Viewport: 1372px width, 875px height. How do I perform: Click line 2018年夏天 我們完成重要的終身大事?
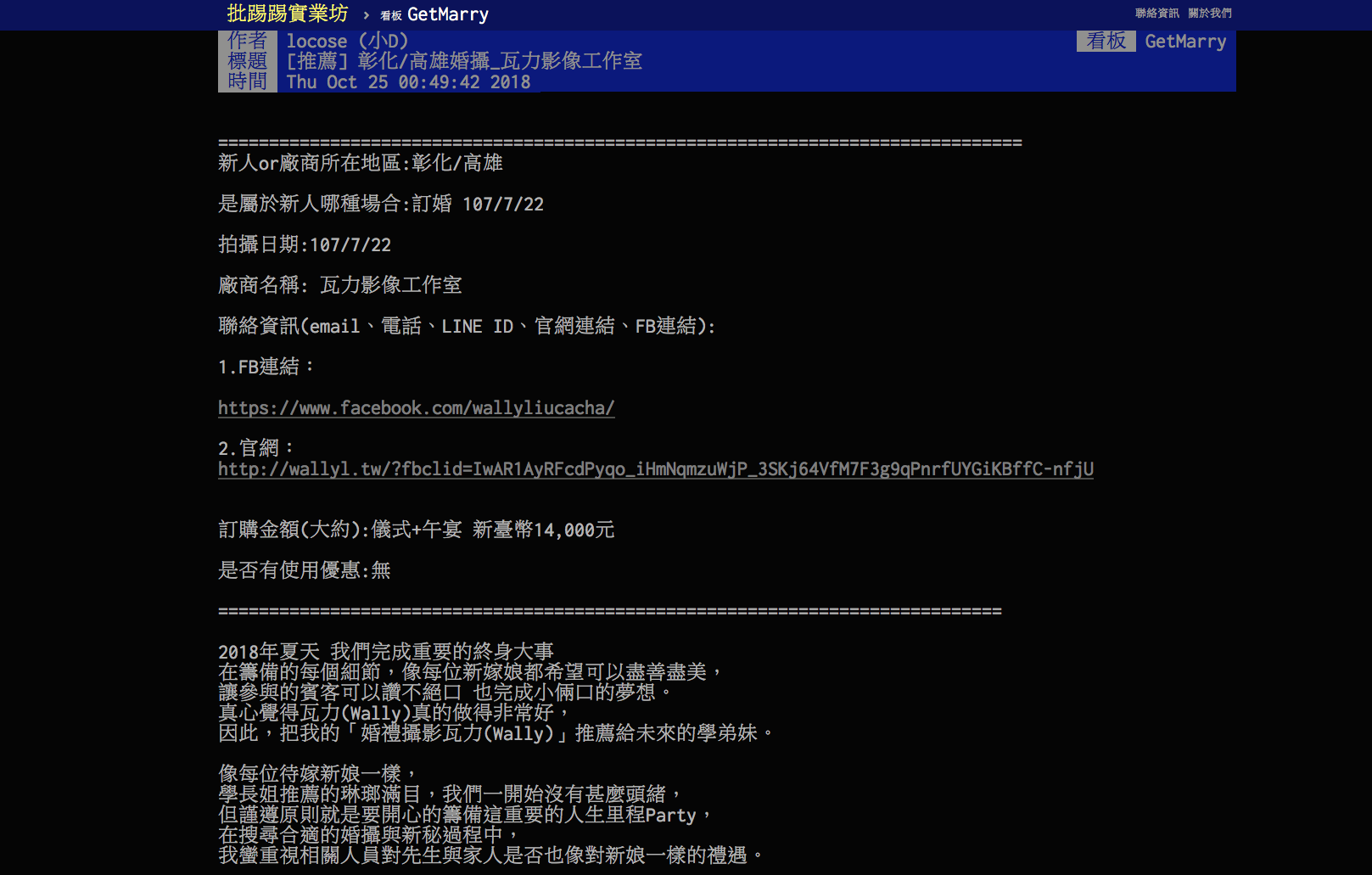(x=386, y=652)
